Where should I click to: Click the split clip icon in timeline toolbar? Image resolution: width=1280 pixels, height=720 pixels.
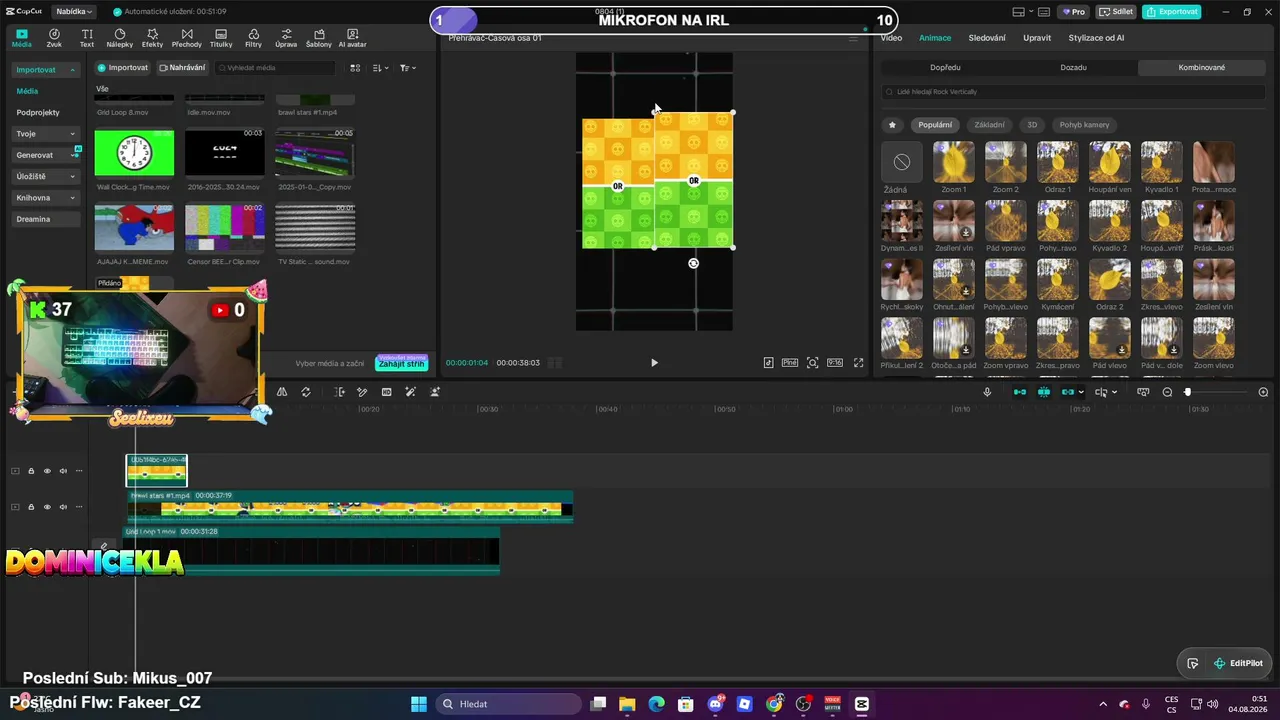(339, 392)
